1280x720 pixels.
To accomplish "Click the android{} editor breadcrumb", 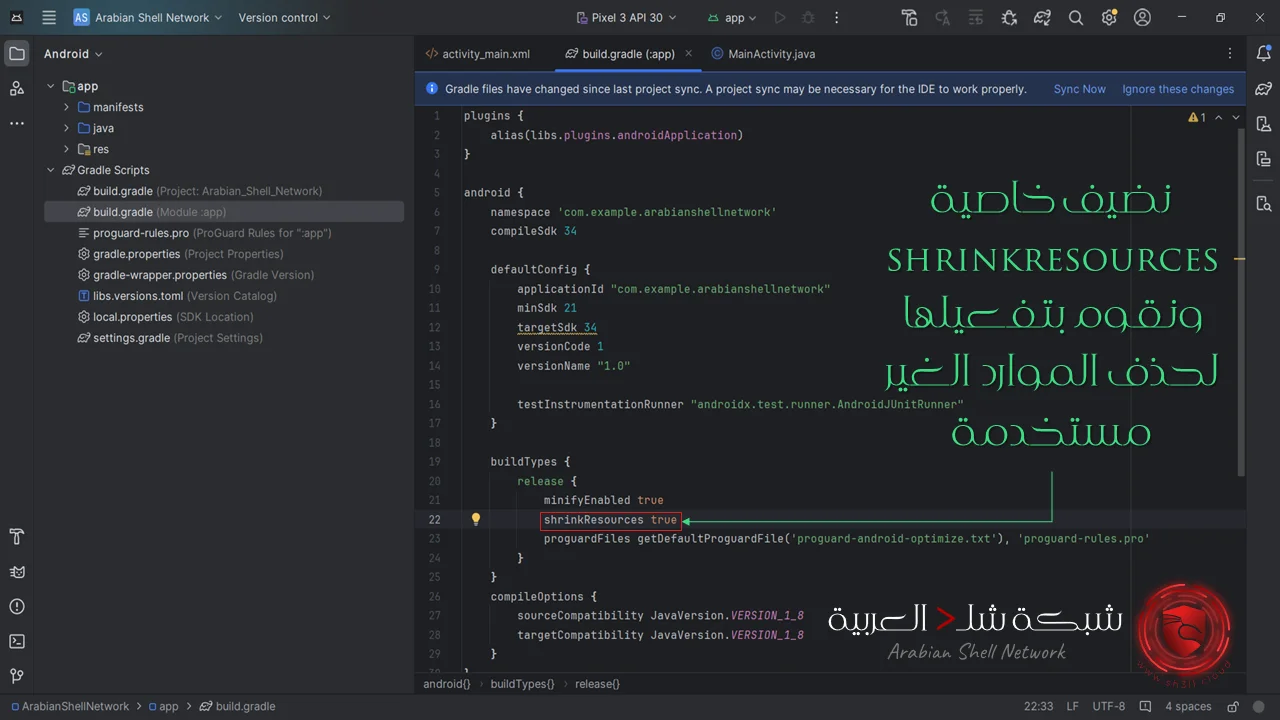I will tap(447, 684).
